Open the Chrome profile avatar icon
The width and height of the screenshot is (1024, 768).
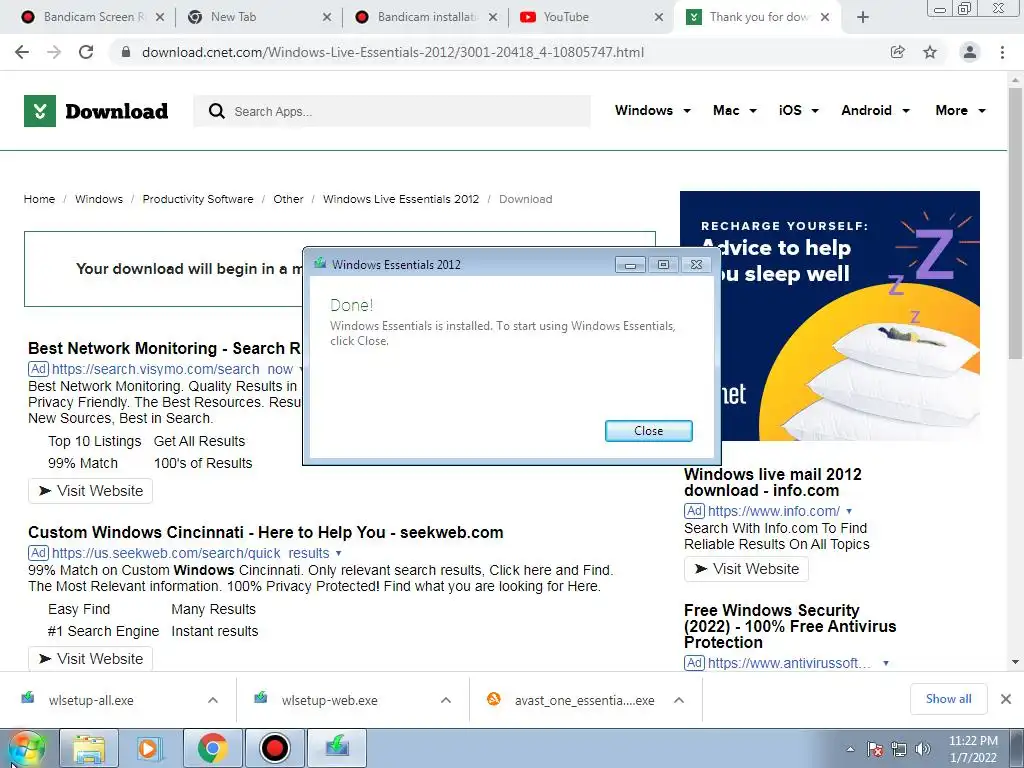point(970,52)
